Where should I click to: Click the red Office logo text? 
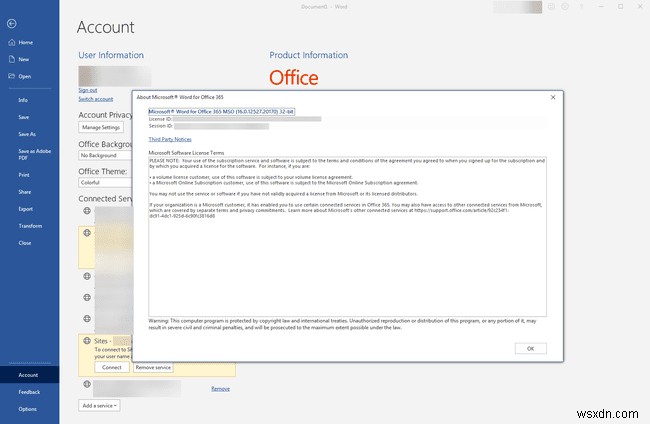(x=294, y=78)
